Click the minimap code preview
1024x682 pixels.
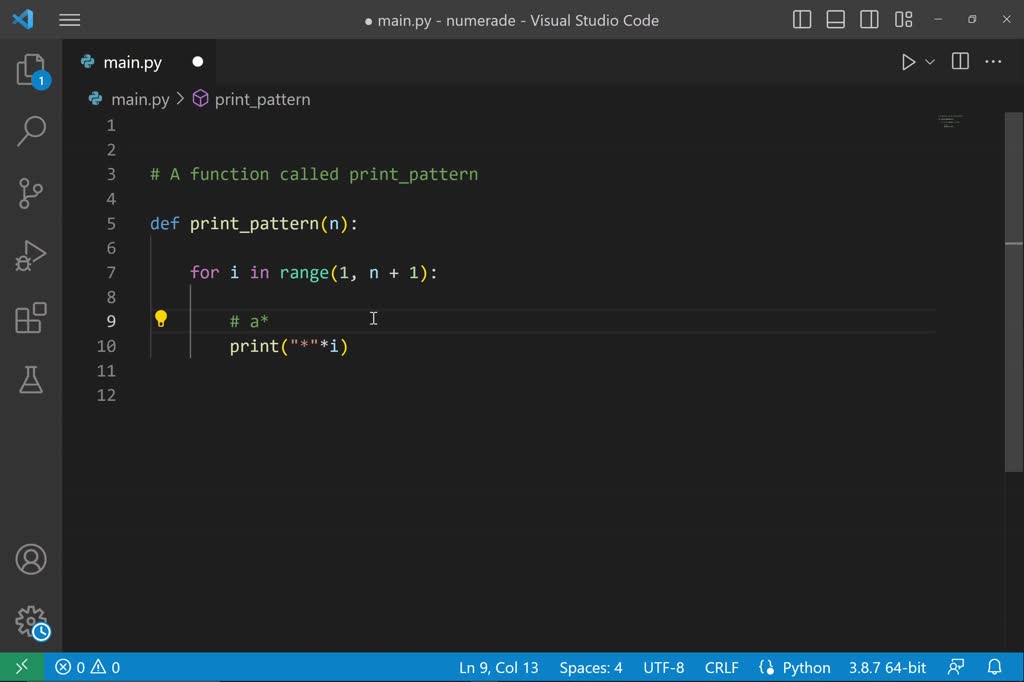point(950,122)
